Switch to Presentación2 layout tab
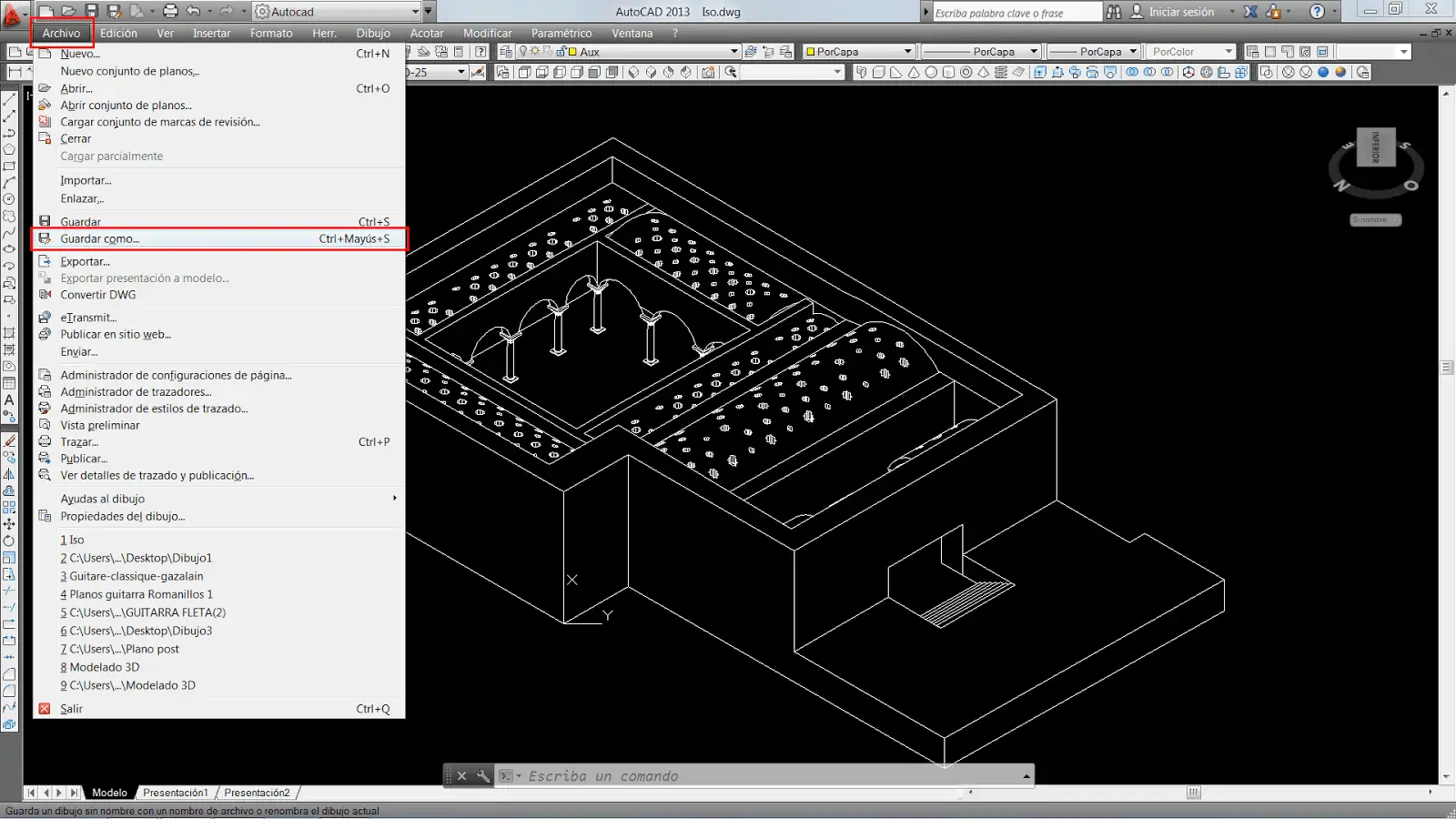This screenshot has height=819, width=1456. [257, 793]
